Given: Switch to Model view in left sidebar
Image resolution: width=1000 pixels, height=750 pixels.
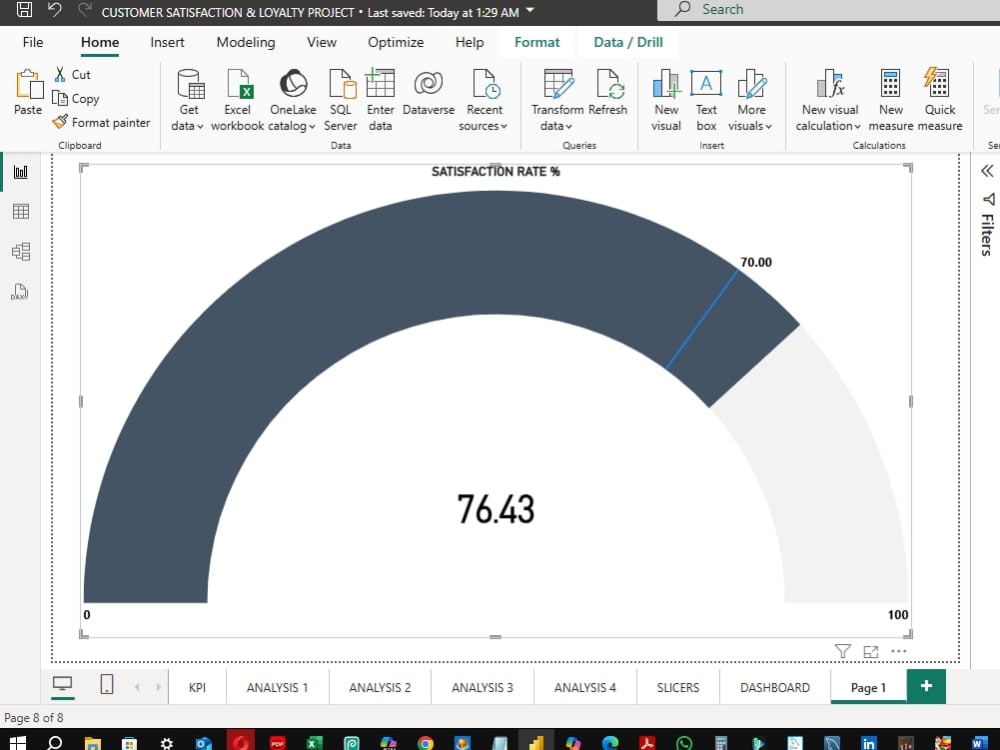Looking at the screenshot, I should point(20,251).
